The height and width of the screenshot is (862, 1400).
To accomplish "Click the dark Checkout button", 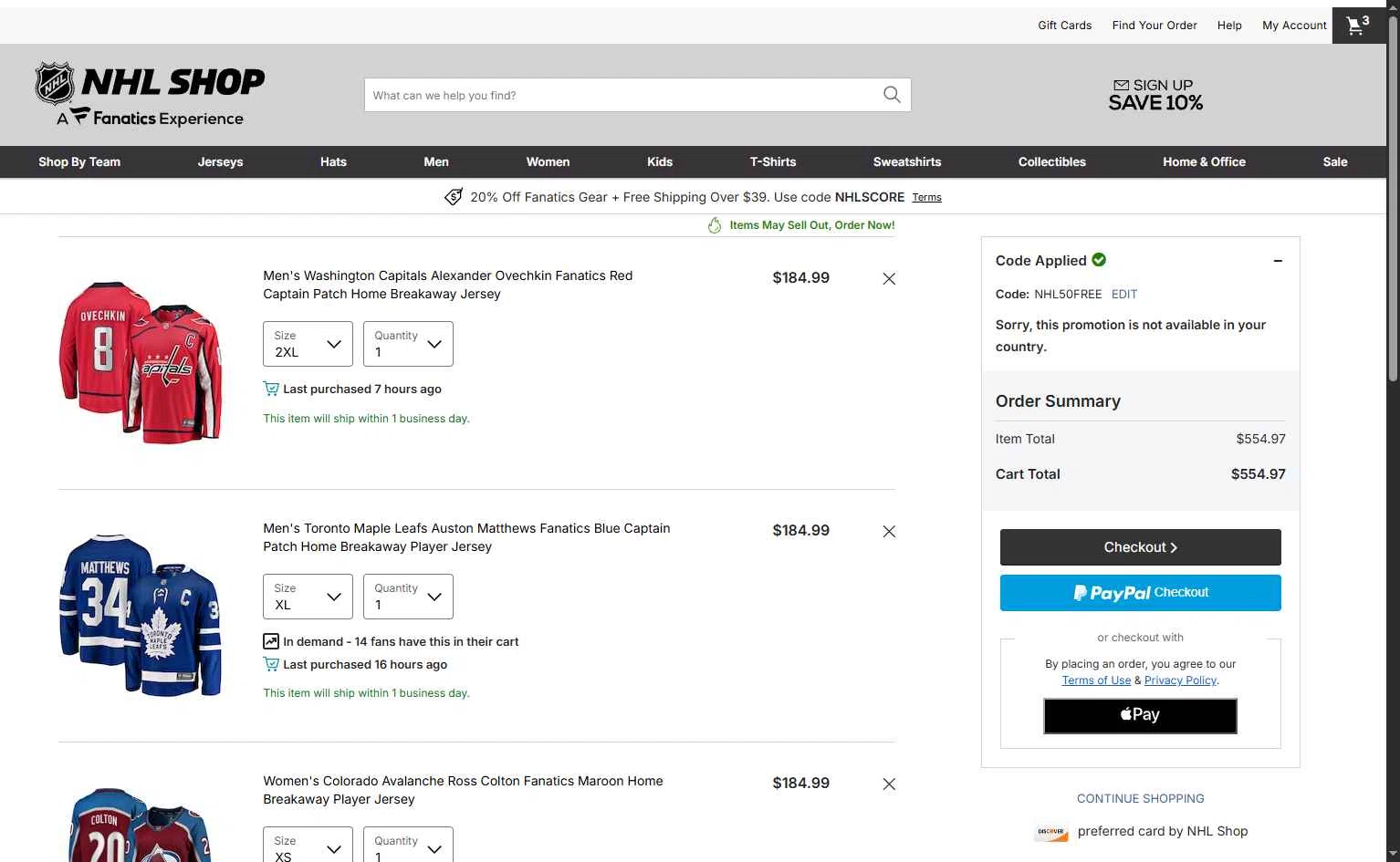I will [x=1141, y=547].
